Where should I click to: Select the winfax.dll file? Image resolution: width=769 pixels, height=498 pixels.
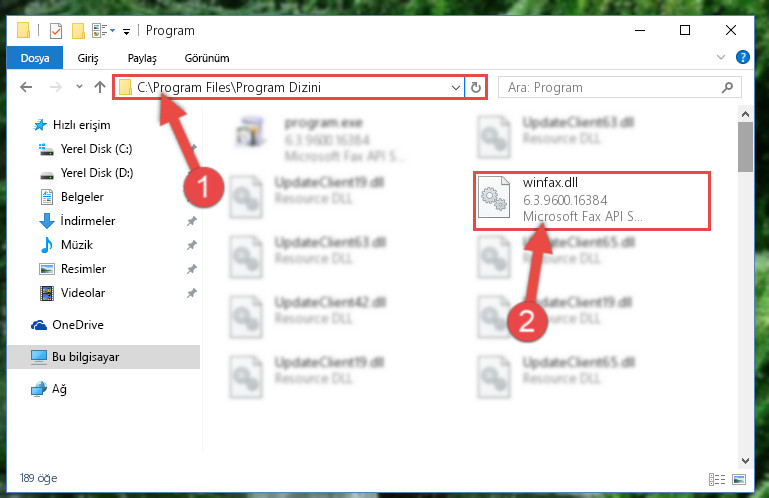pos(591,201)
